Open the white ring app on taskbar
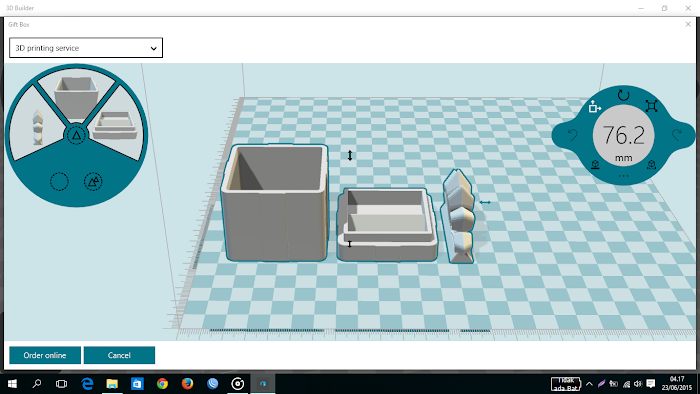 [x=238, y=383]
